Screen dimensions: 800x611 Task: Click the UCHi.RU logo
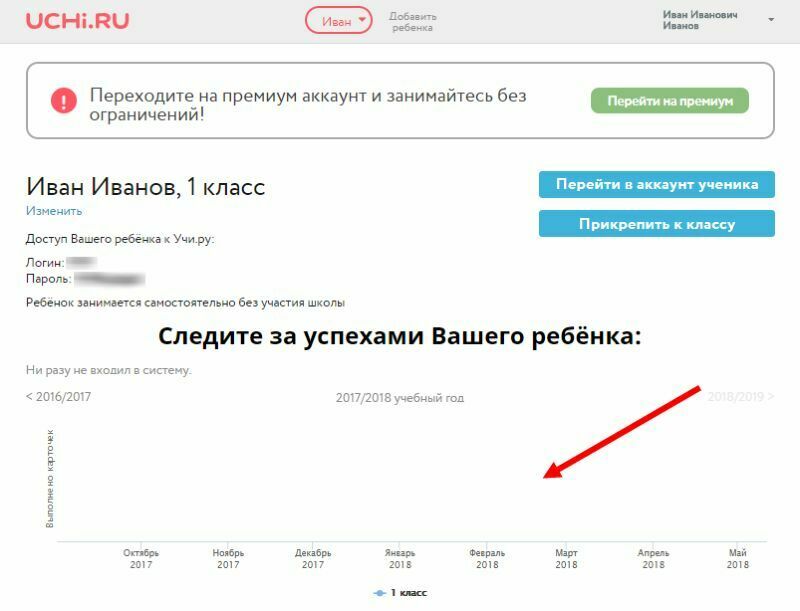pyautogui.click(x=77, y=20)
